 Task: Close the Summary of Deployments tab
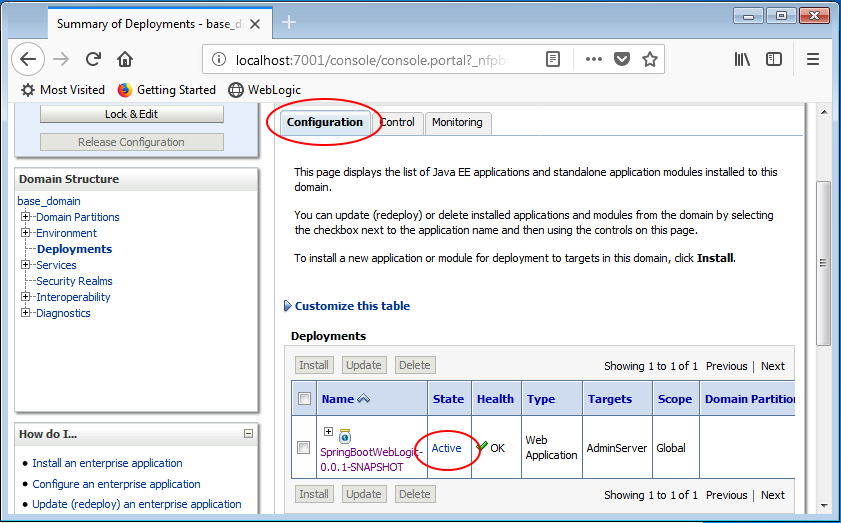255,24
